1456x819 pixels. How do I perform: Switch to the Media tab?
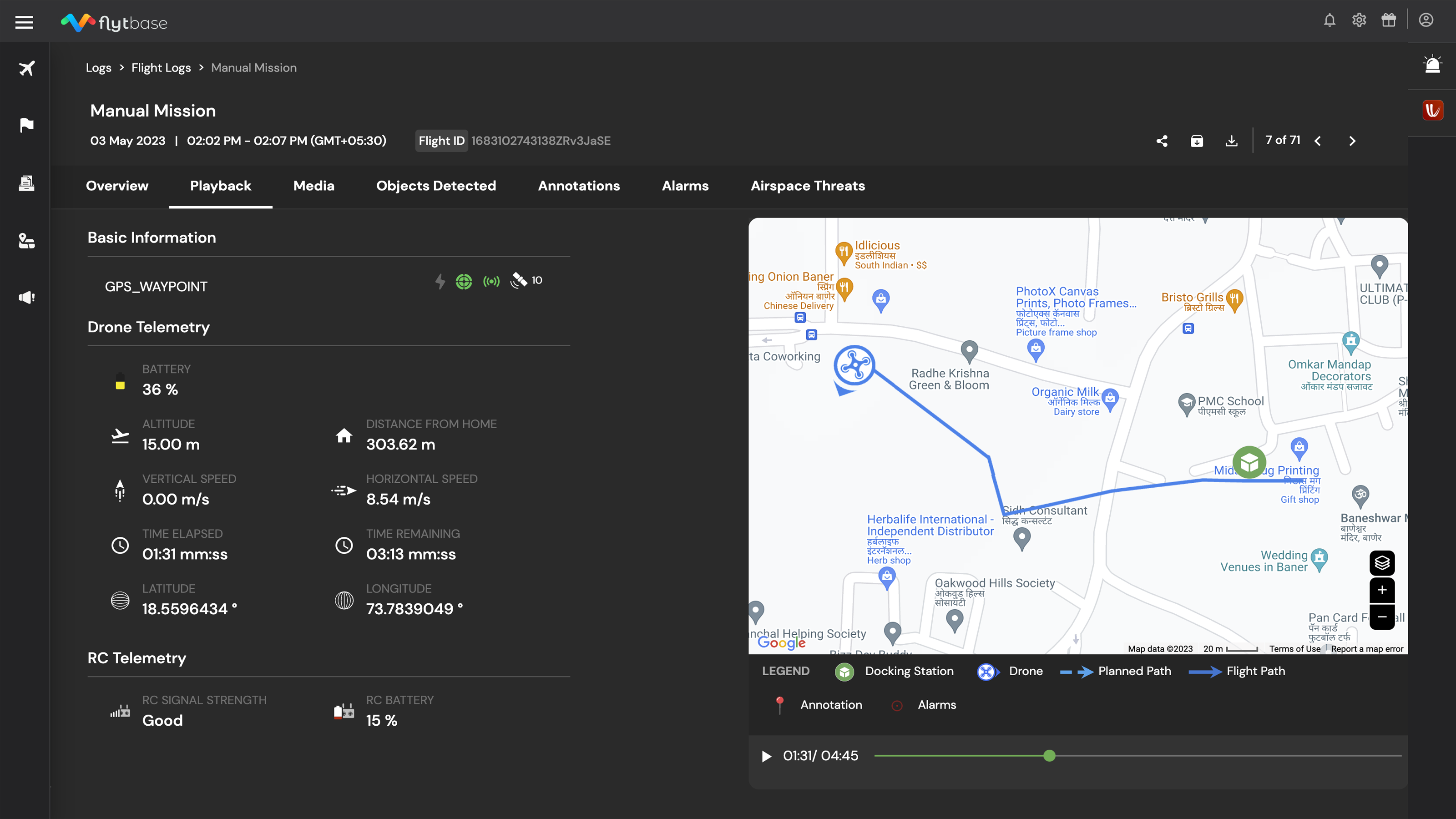pos(313,186)
